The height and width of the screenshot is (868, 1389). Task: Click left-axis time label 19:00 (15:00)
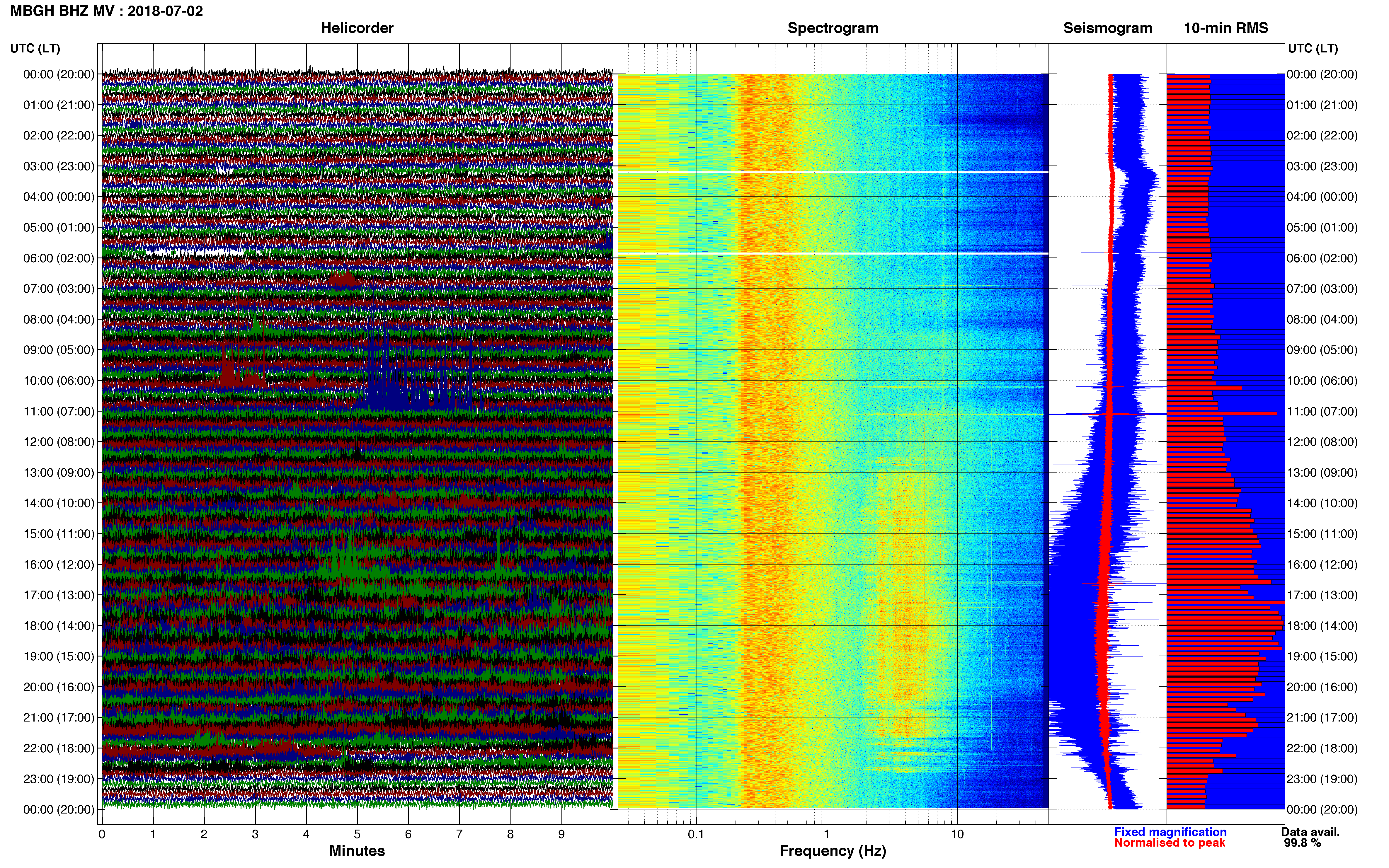[59, 656]
